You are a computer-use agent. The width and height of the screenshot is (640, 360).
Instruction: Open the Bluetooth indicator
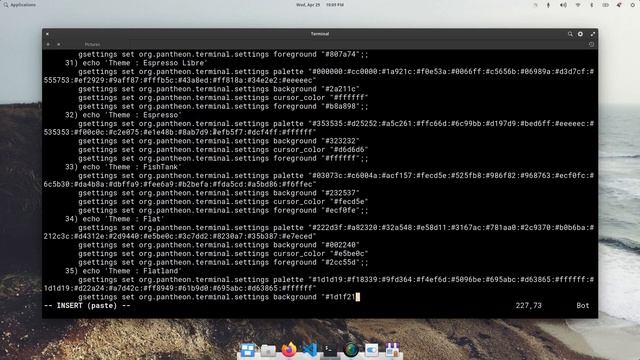pos(591,5)
